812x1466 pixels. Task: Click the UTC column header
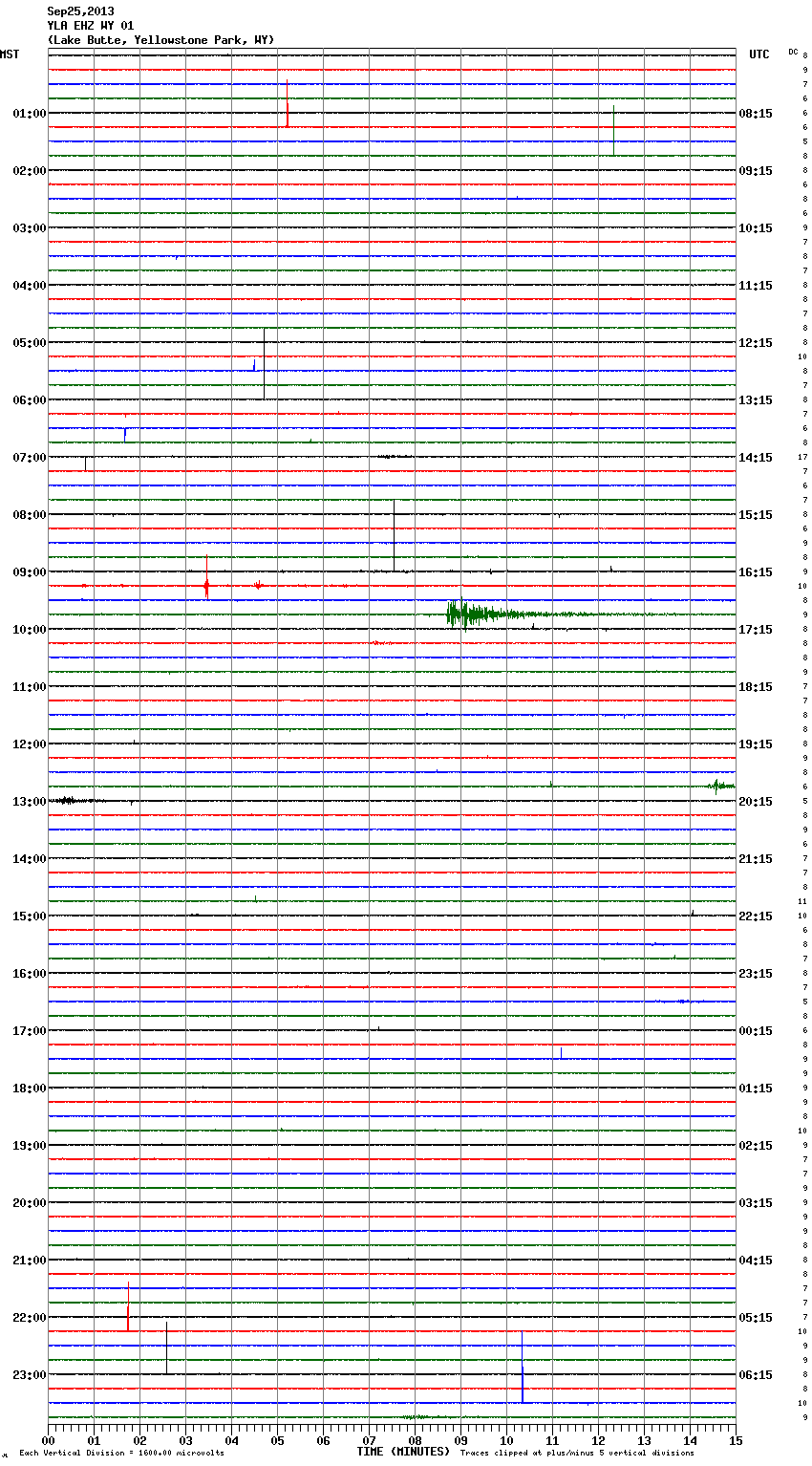pyautogui.click(x=759, y=54)
